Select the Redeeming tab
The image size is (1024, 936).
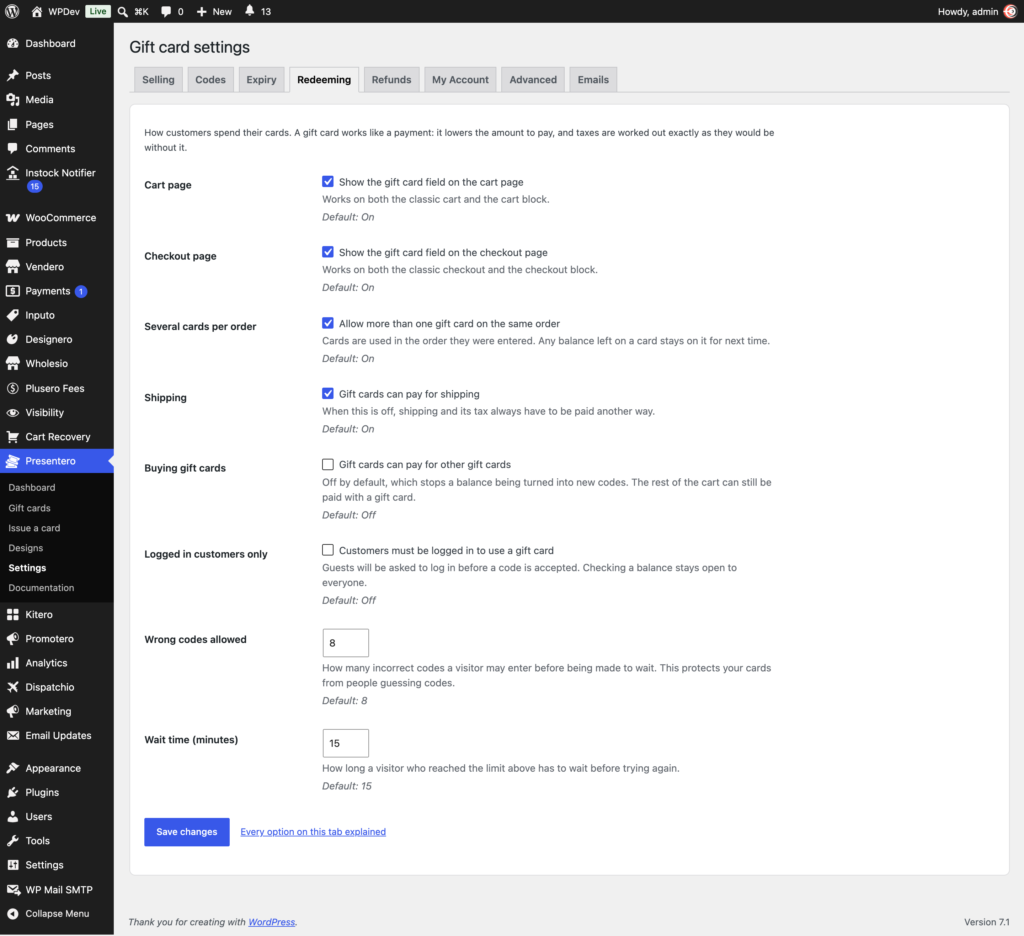point(324,80)
